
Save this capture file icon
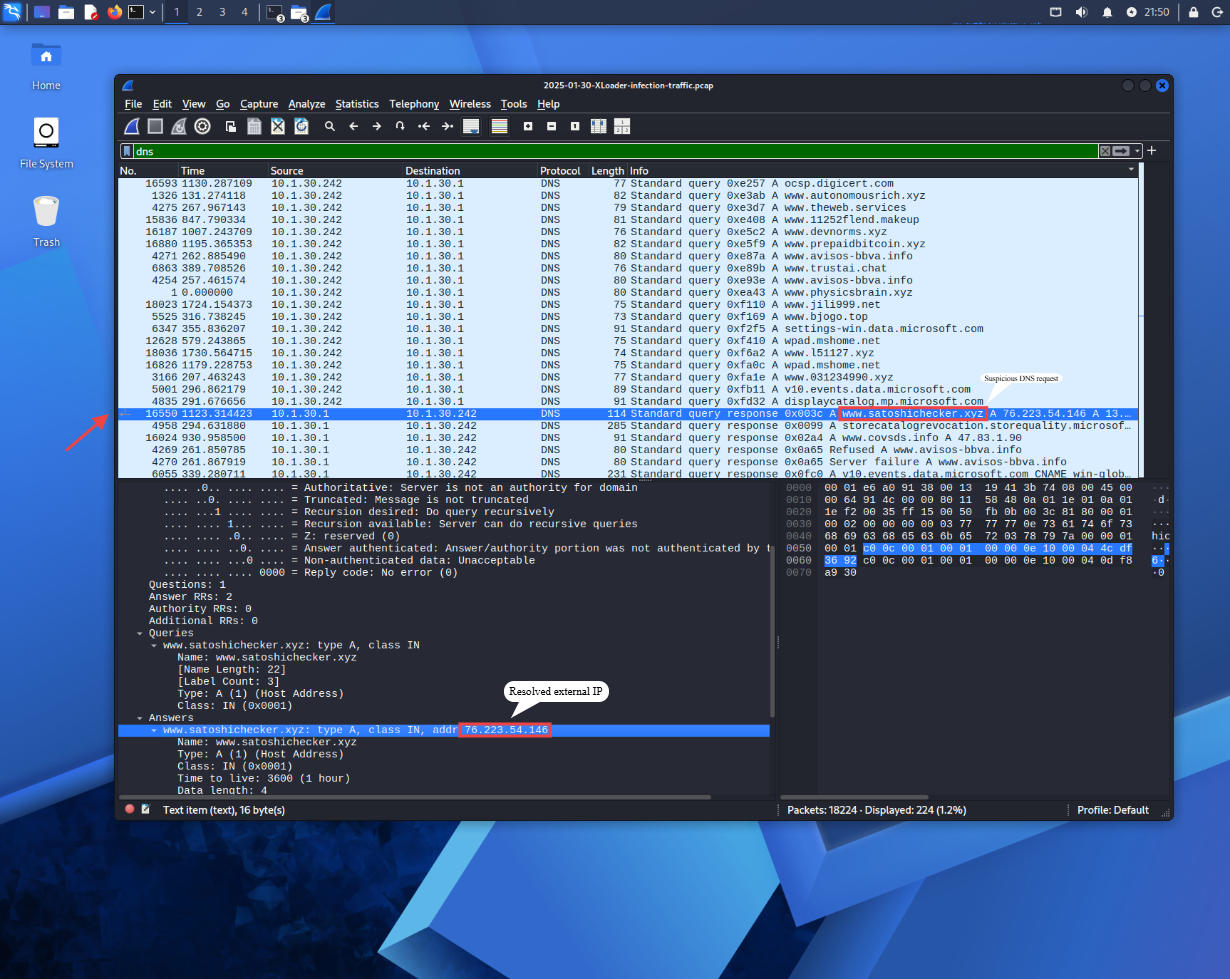(x=254, y=126)
